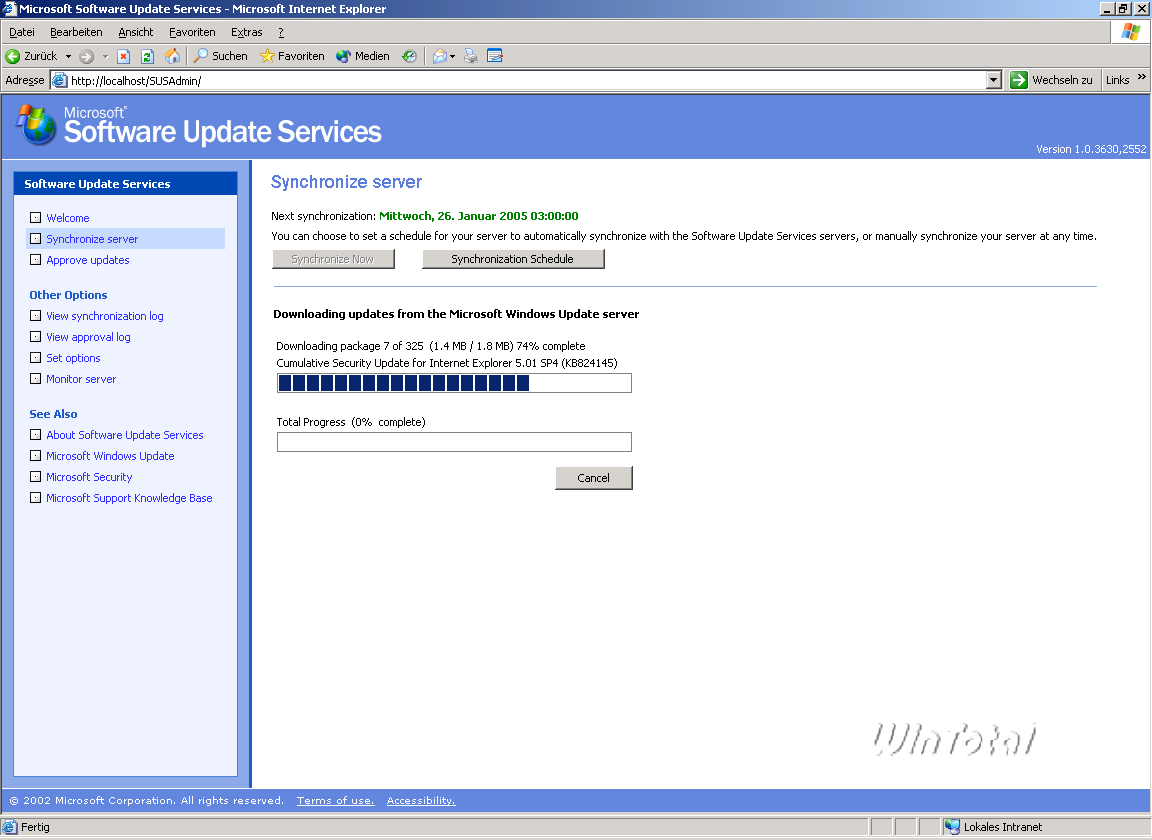Click the Refresh page icon
Viewport: 1152px width, 840px height.
(147, 56)
